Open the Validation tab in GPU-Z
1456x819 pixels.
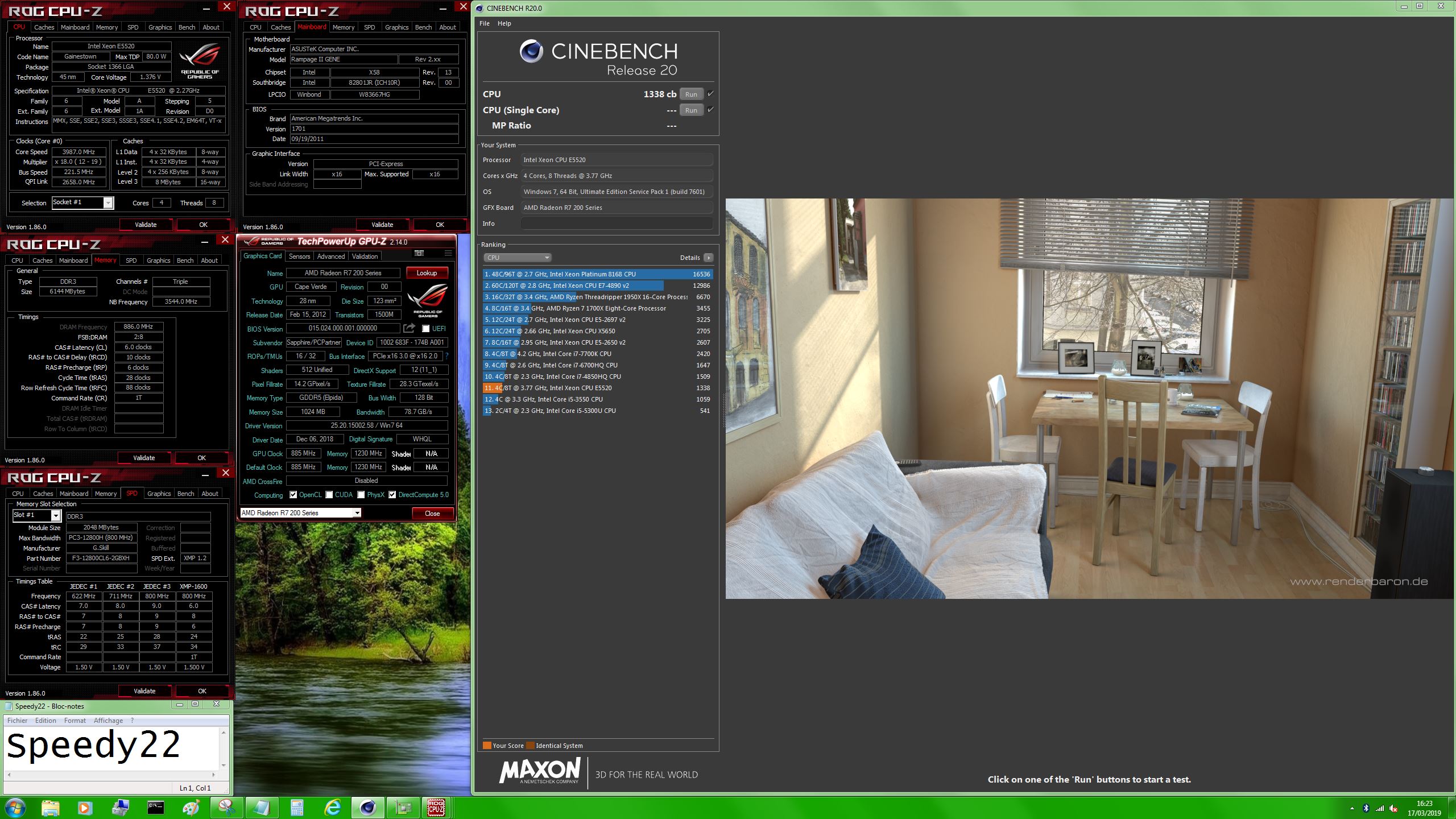365,257
